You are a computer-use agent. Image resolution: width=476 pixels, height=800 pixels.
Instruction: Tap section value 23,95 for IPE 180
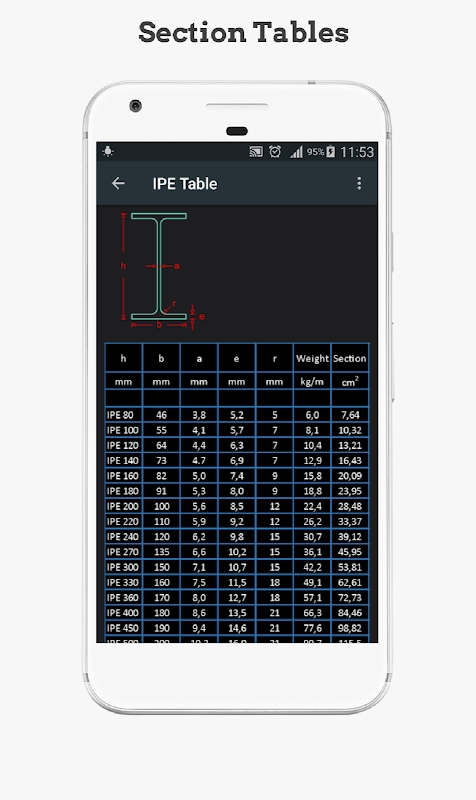[x=350, y=491]
